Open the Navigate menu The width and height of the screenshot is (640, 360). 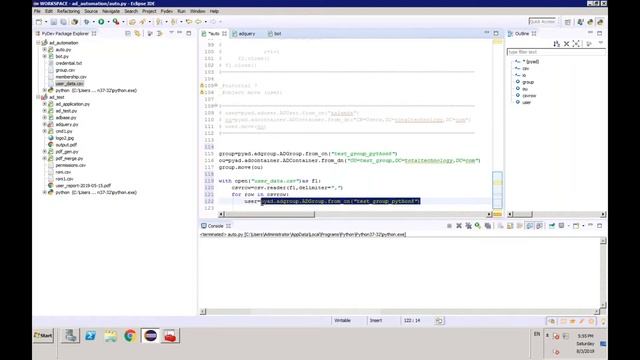pyautogui.click(x=111, y=11)
